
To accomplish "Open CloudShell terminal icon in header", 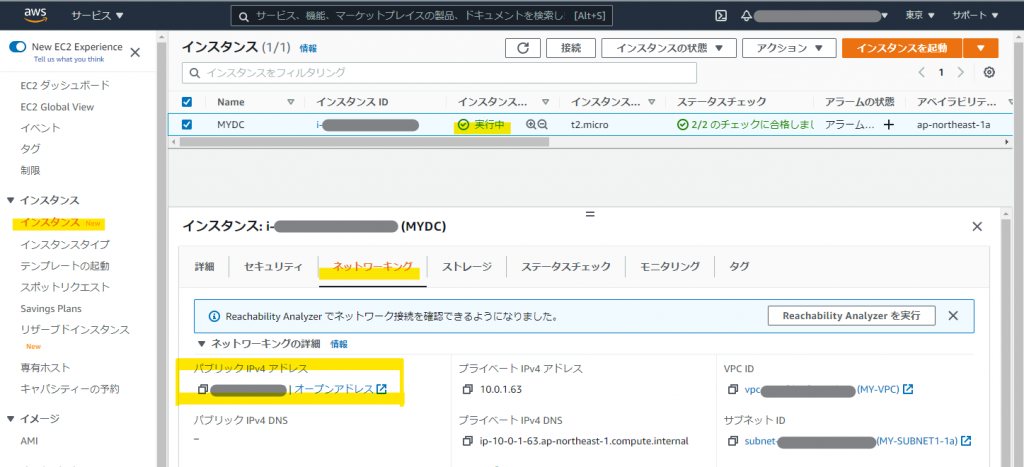I will [x=720, y=16].
